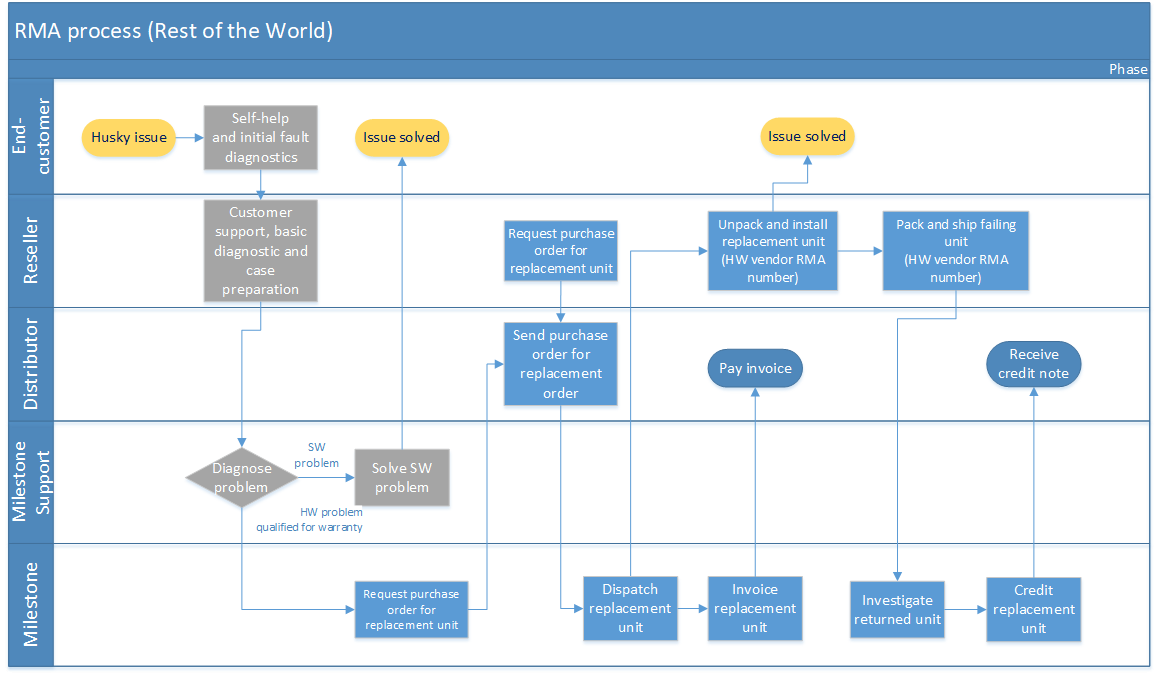
Task: Click the SW problem connector label
Action: tap(316, 454)
